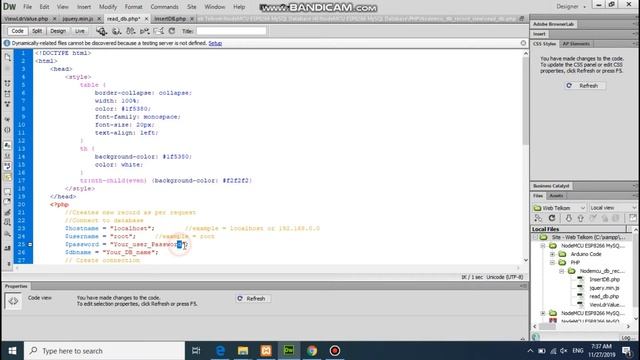The image size is (640, 360).
Task: Open the Designer workspace dropdown
Action: pos(571,7)
